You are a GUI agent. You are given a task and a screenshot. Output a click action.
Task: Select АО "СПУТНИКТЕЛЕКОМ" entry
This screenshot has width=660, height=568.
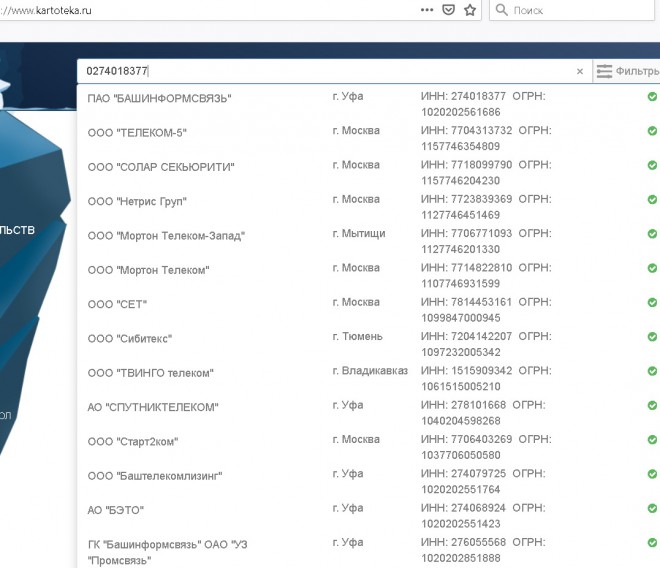pyautogui.click(x=153, y=408)
